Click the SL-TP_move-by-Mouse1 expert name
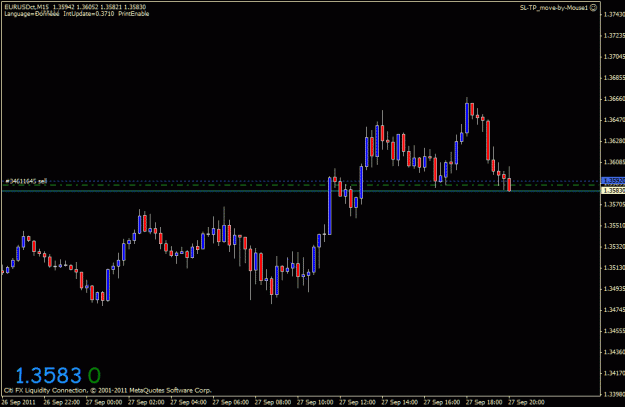The height and width of the screenshot is (407, 625). [x=554, y=8]
